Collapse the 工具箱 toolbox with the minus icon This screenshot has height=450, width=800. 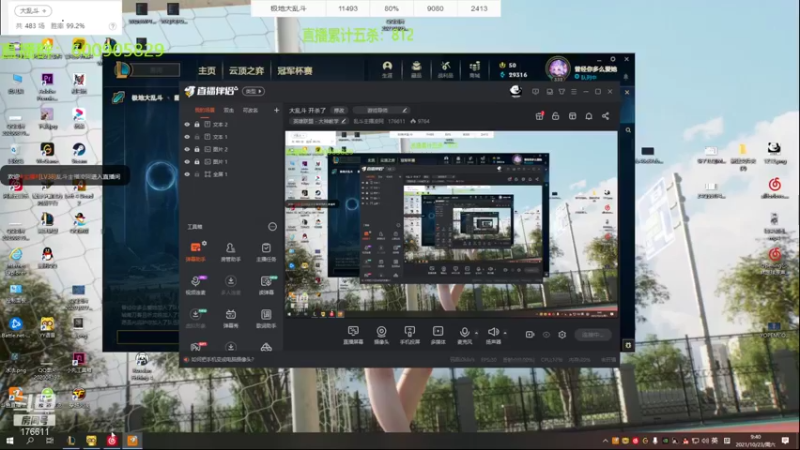pyautogui.click(x=272, y=227)
